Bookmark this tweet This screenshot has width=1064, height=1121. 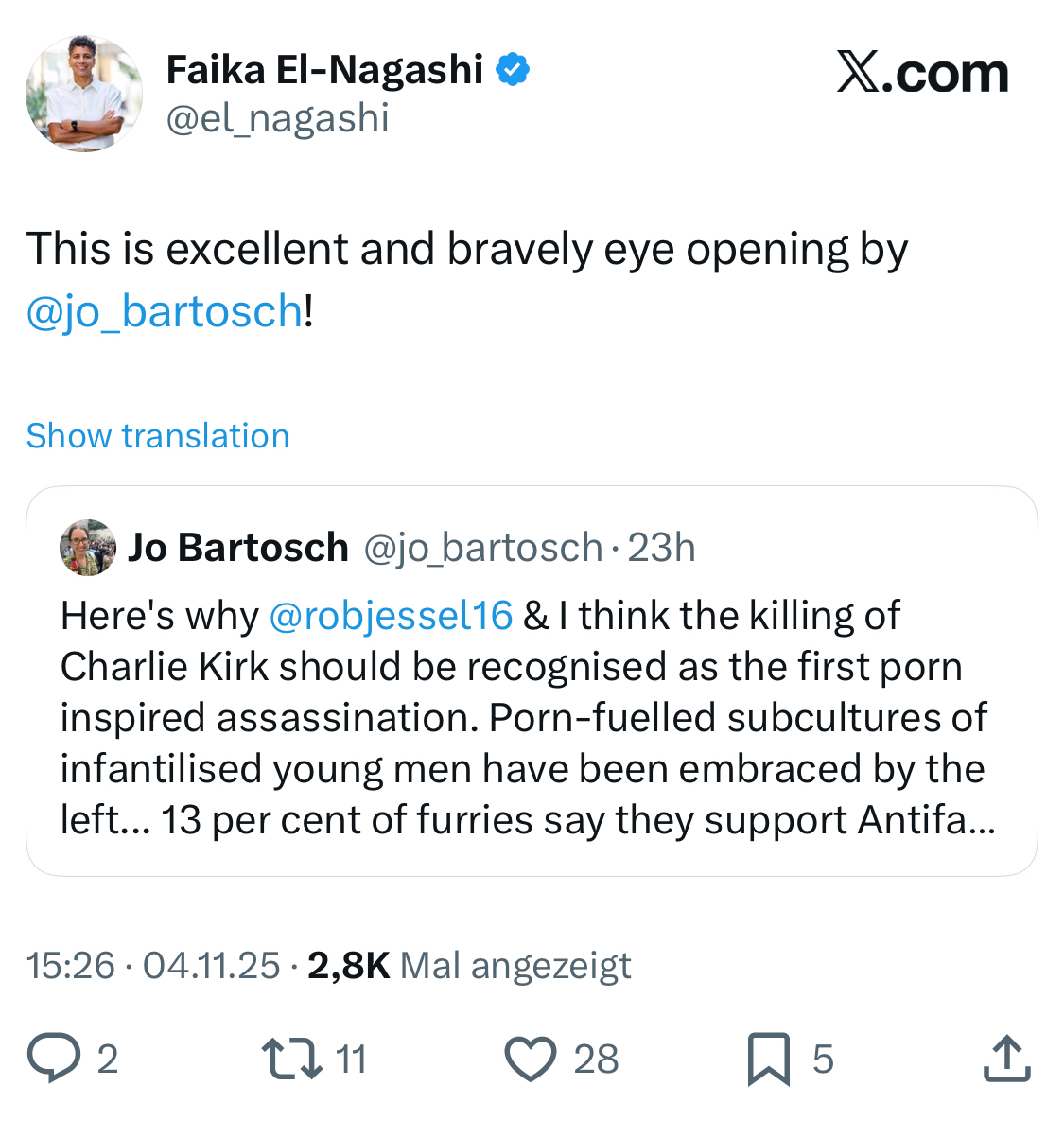pyautogui.click(x=768, y=1059)
